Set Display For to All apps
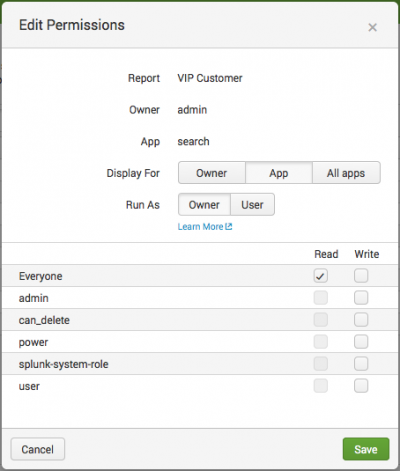400x471 pixels. tap(346, 173)
